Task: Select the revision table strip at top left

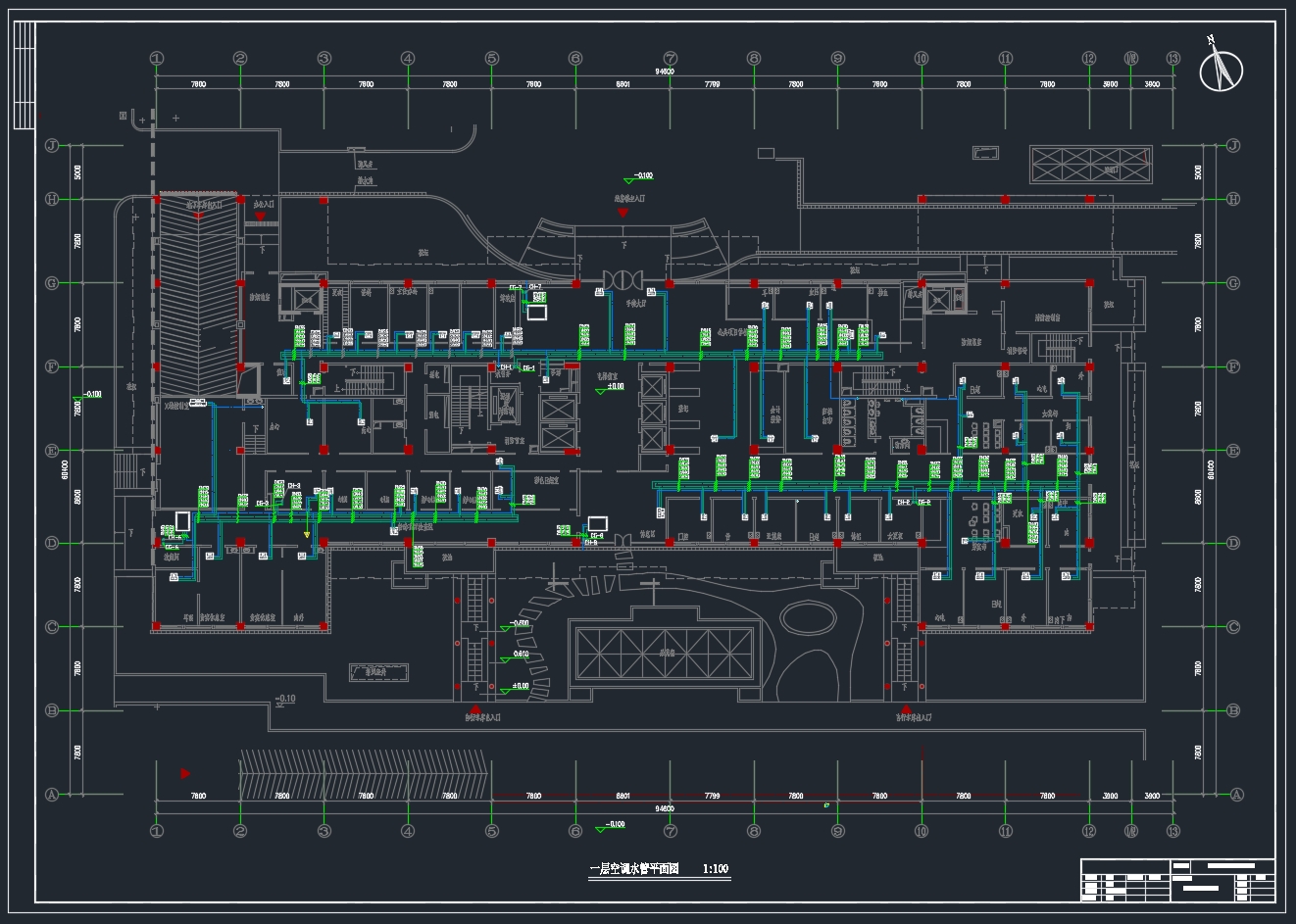Action: coord(25,75)
